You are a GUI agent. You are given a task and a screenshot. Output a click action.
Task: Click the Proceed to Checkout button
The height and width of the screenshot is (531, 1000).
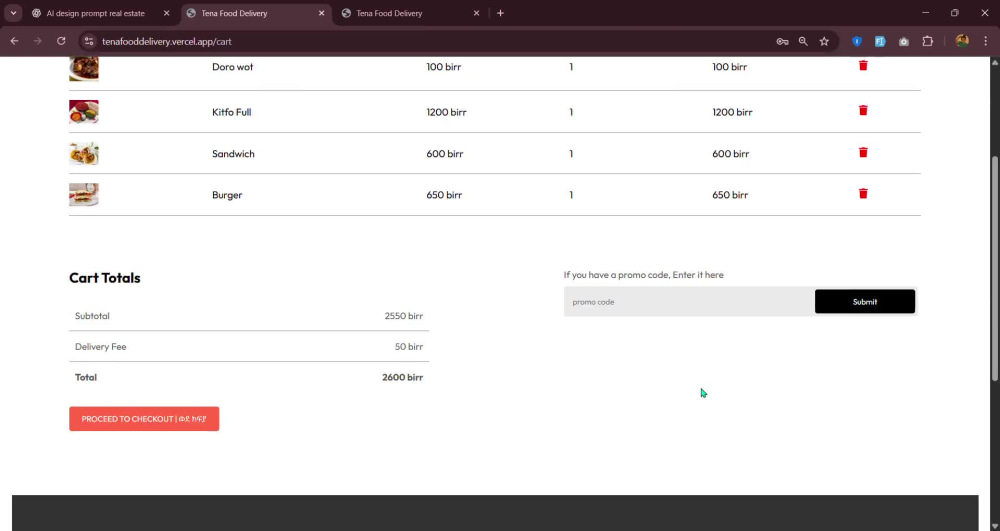(144, 419)
